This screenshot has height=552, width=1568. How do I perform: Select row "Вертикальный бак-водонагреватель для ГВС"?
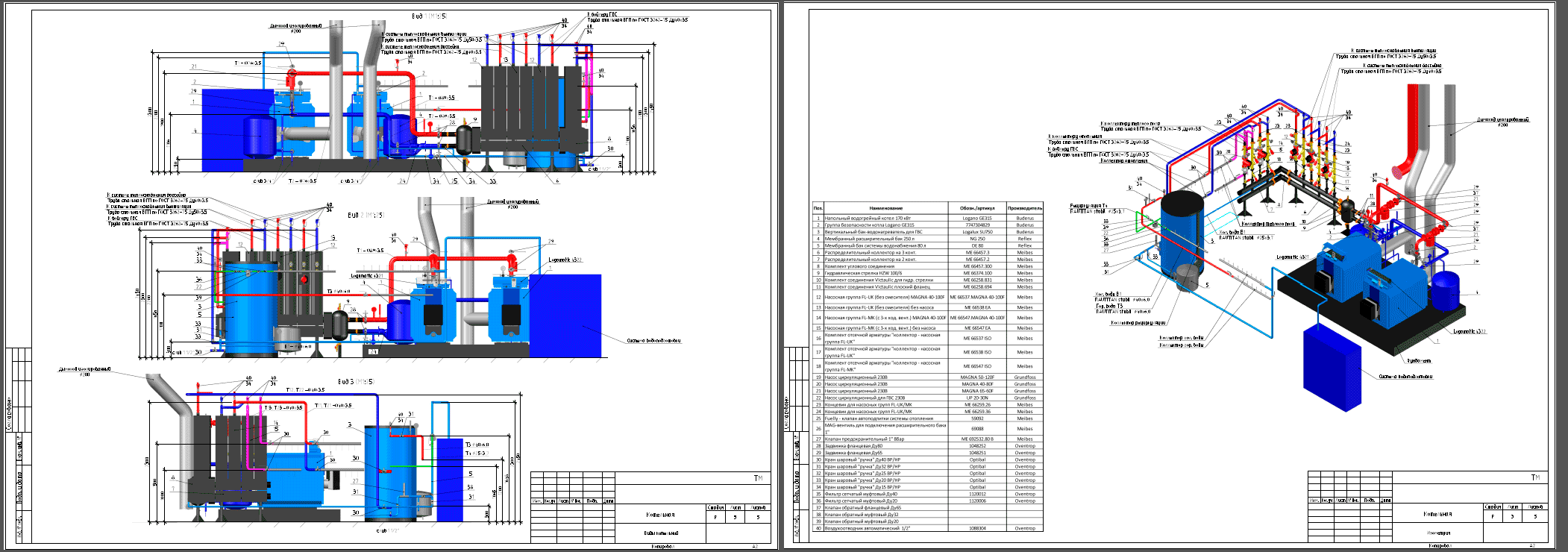pyautogui.click(x=928, y=232)
